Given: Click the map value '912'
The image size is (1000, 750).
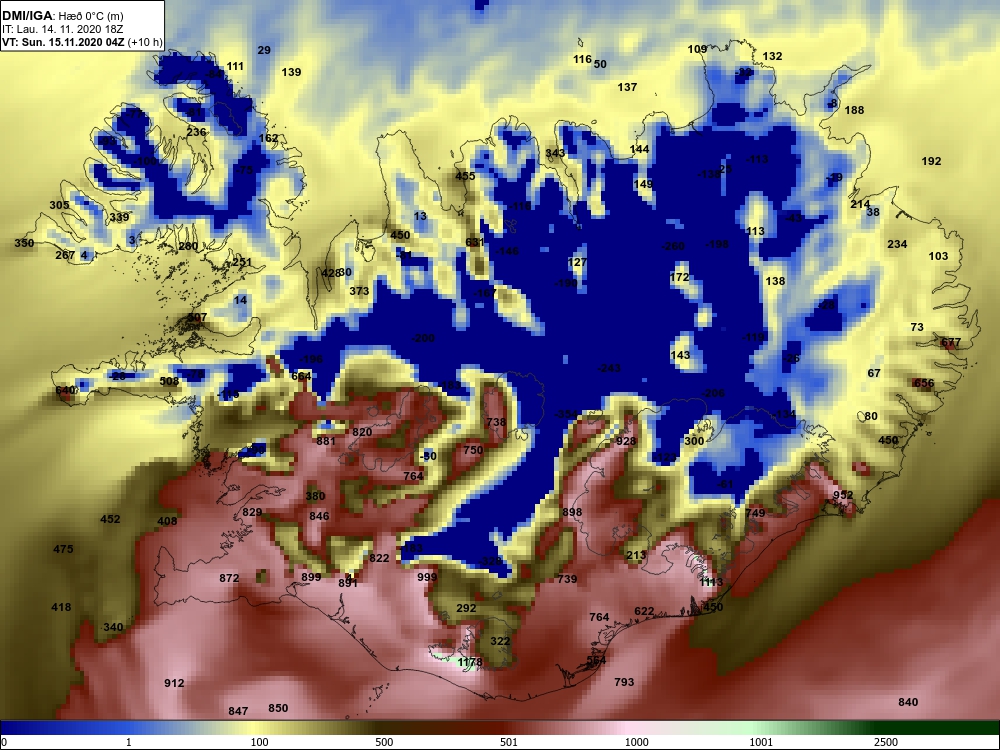Looking at the screenshot, I should 174,683.
